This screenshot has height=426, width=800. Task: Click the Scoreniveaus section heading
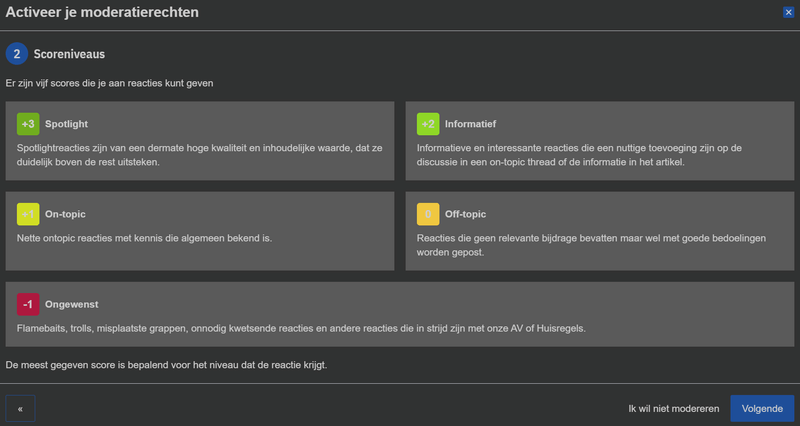tap(69, 54)
